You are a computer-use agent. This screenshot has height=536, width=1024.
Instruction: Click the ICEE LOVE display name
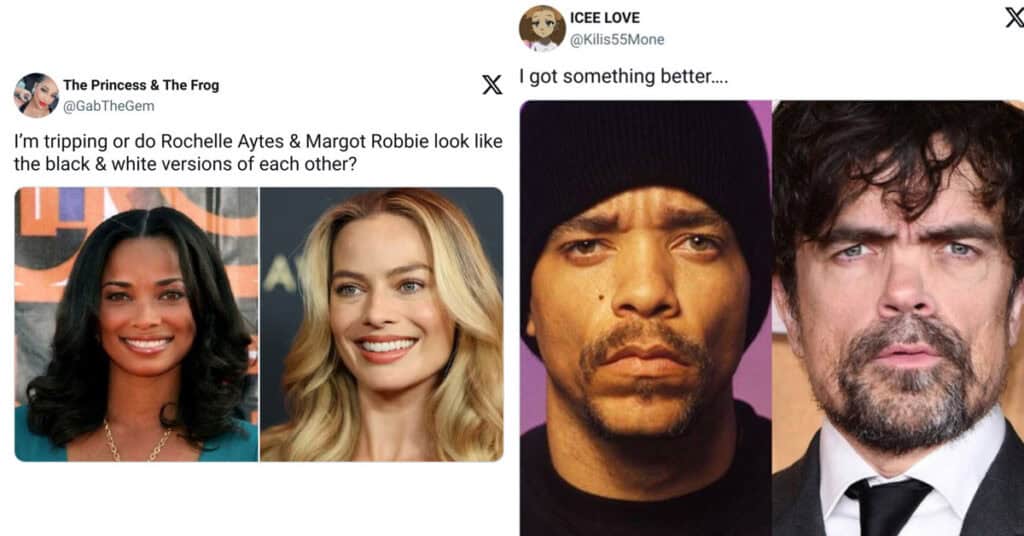(605, 18)
